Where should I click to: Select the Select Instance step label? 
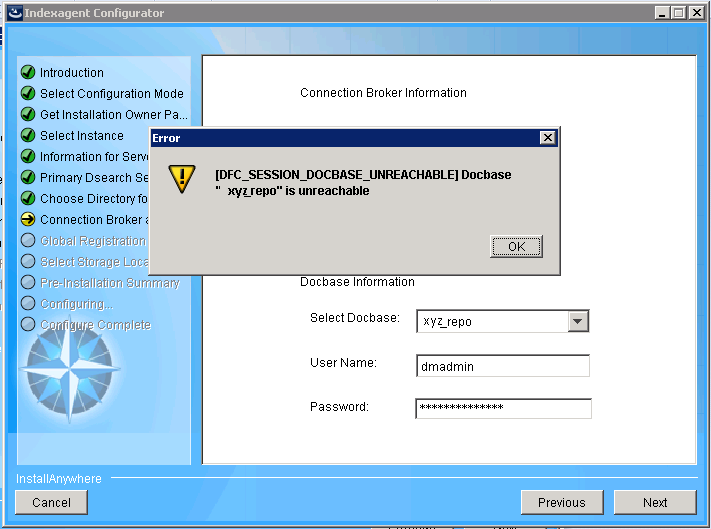pos(82,136)
